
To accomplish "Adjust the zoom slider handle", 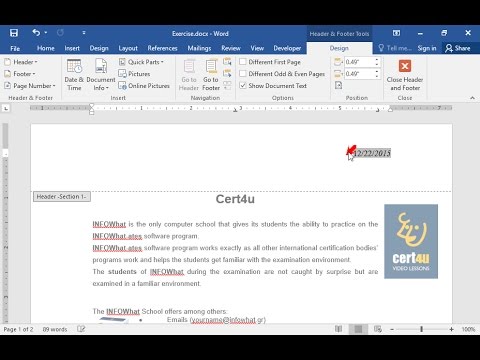I will tap(421, 329).
